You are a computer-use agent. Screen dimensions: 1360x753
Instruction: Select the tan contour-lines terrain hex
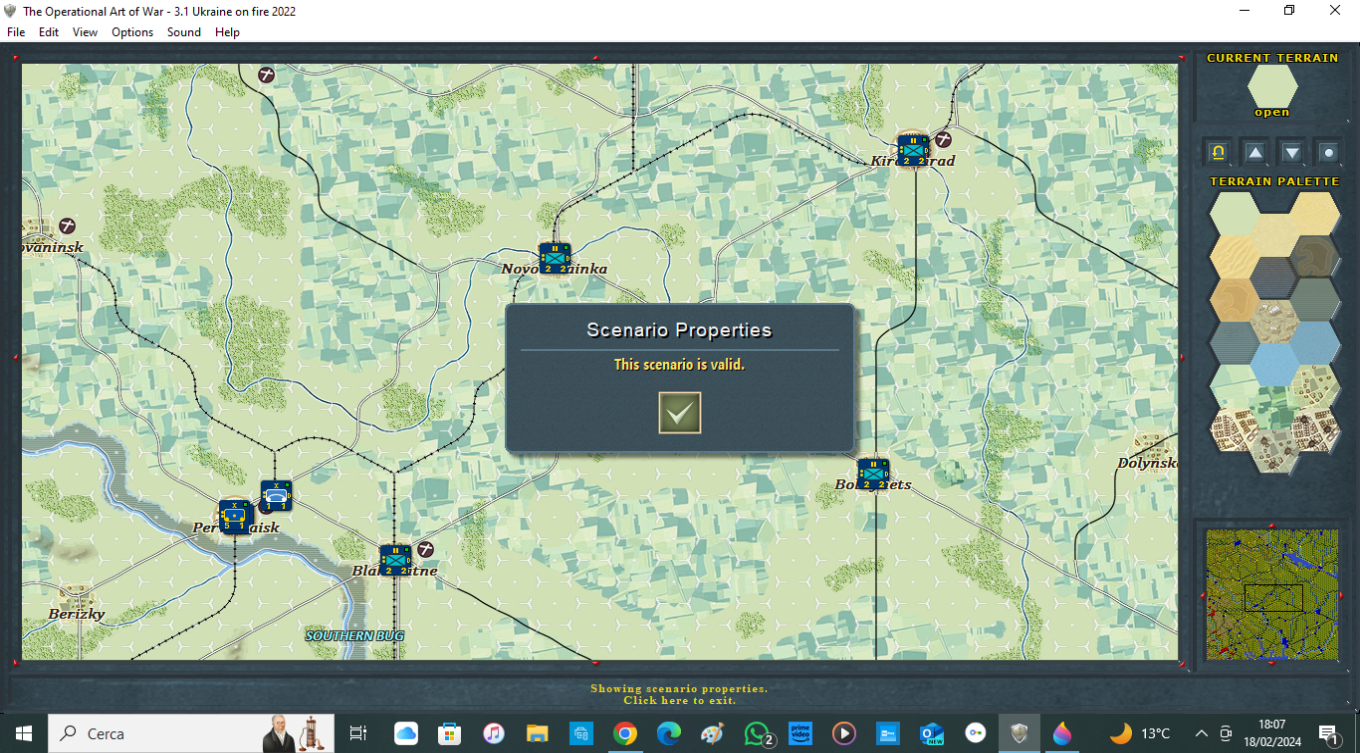[x=1234, y=300]
